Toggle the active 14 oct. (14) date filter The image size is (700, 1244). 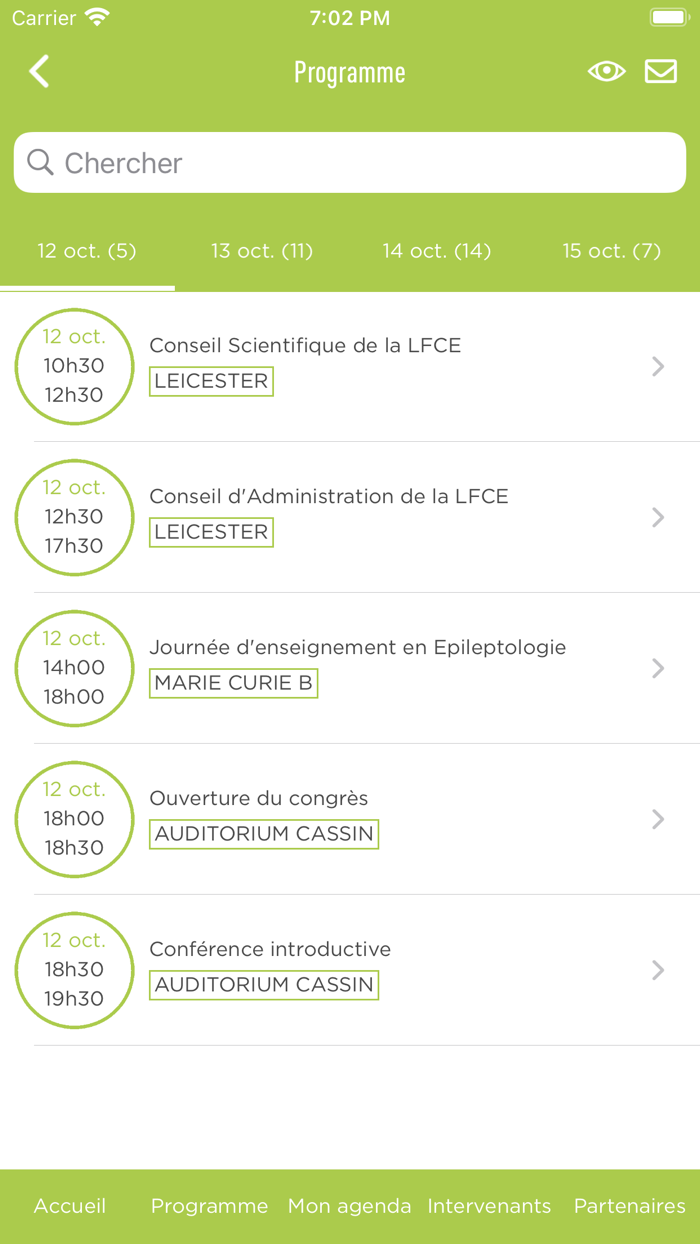click(x=437, y=251)
